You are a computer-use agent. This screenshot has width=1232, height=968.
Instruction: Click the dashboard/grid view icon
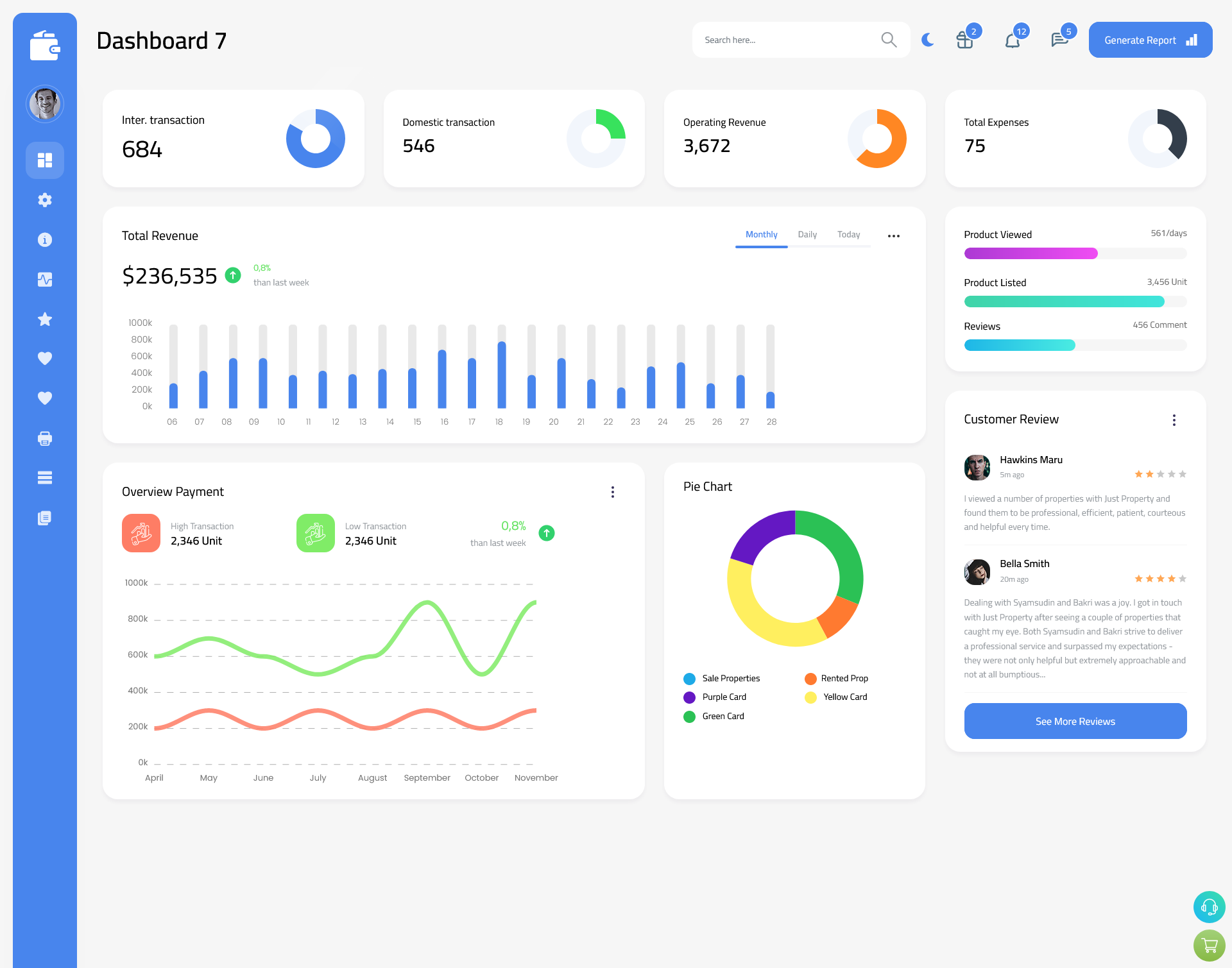pos(45,160)
